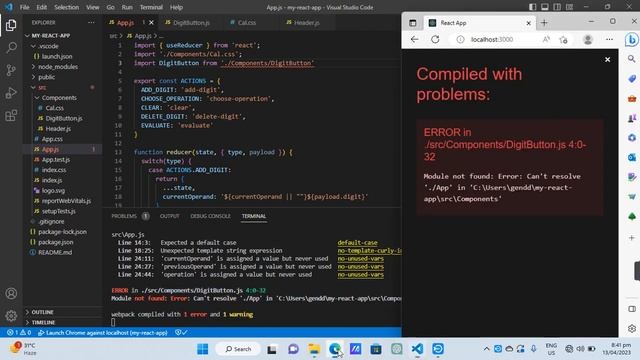
Task: Open the Output panel tab
Action: click(169, 216)
